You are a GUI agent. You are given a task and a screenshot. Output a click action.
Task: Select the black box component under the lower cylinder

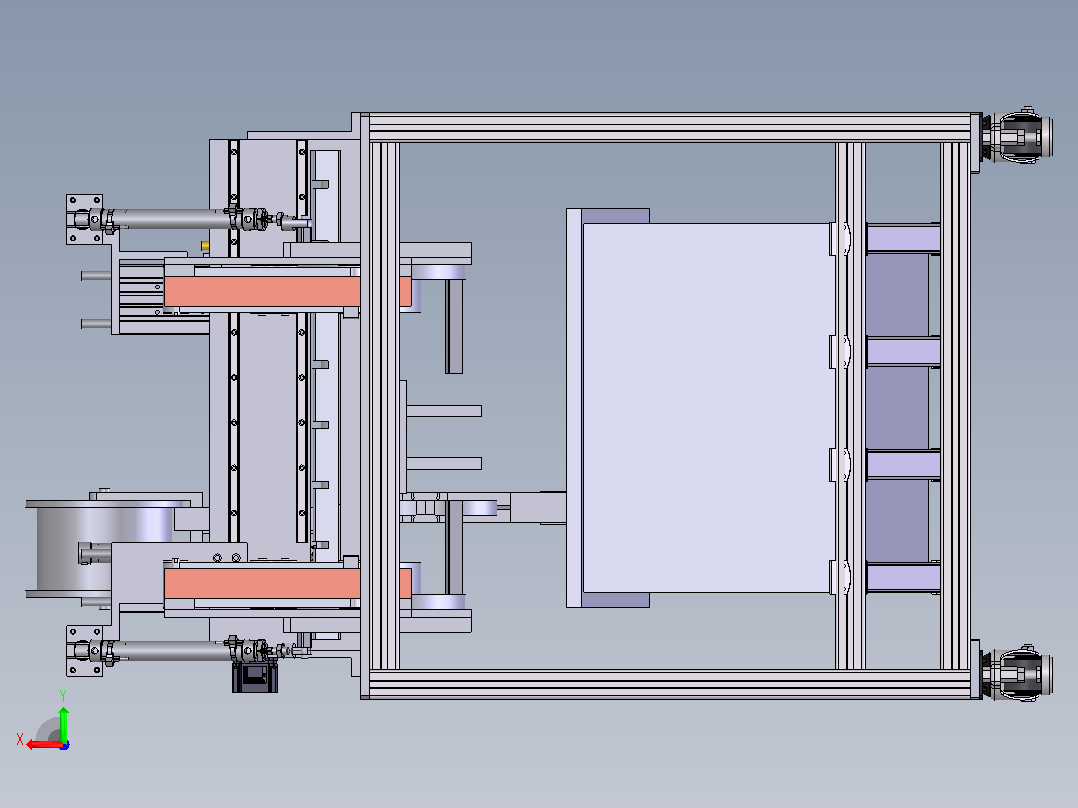coord(255,677)
